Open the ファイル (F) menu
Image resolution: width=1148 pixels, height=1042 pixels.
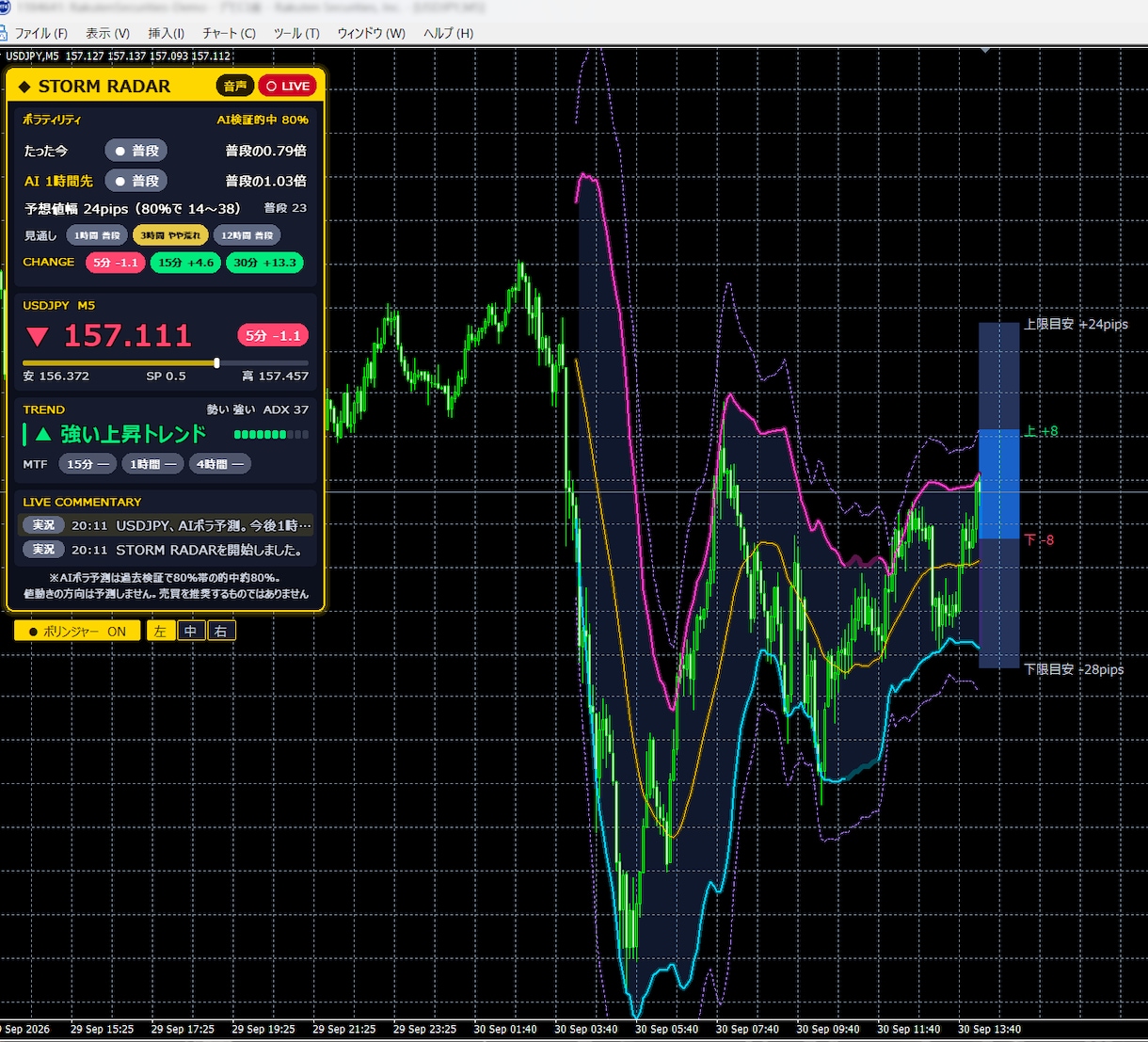click(41, 33)
